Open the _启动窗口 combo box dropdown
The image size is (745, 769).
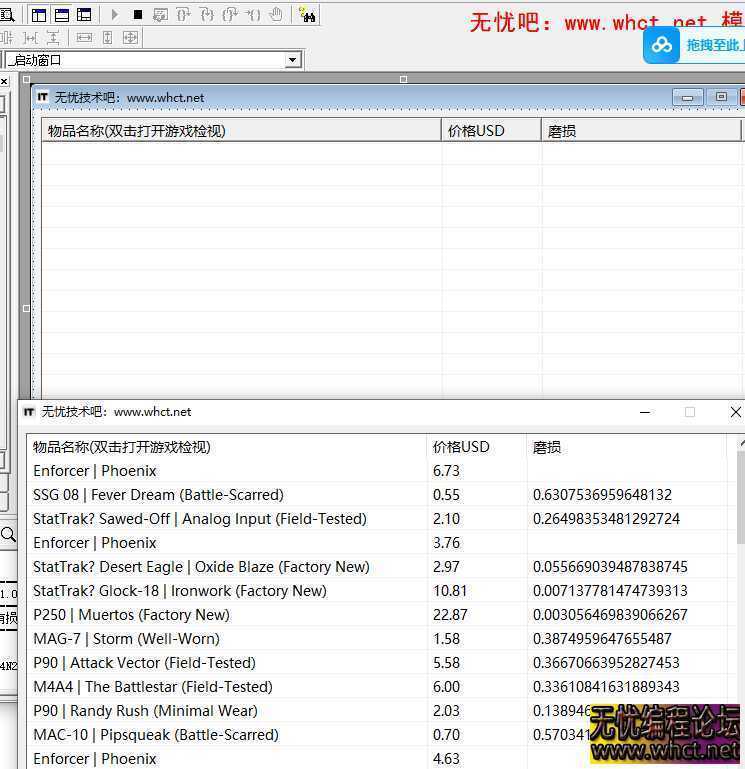[x=292, y=60]
